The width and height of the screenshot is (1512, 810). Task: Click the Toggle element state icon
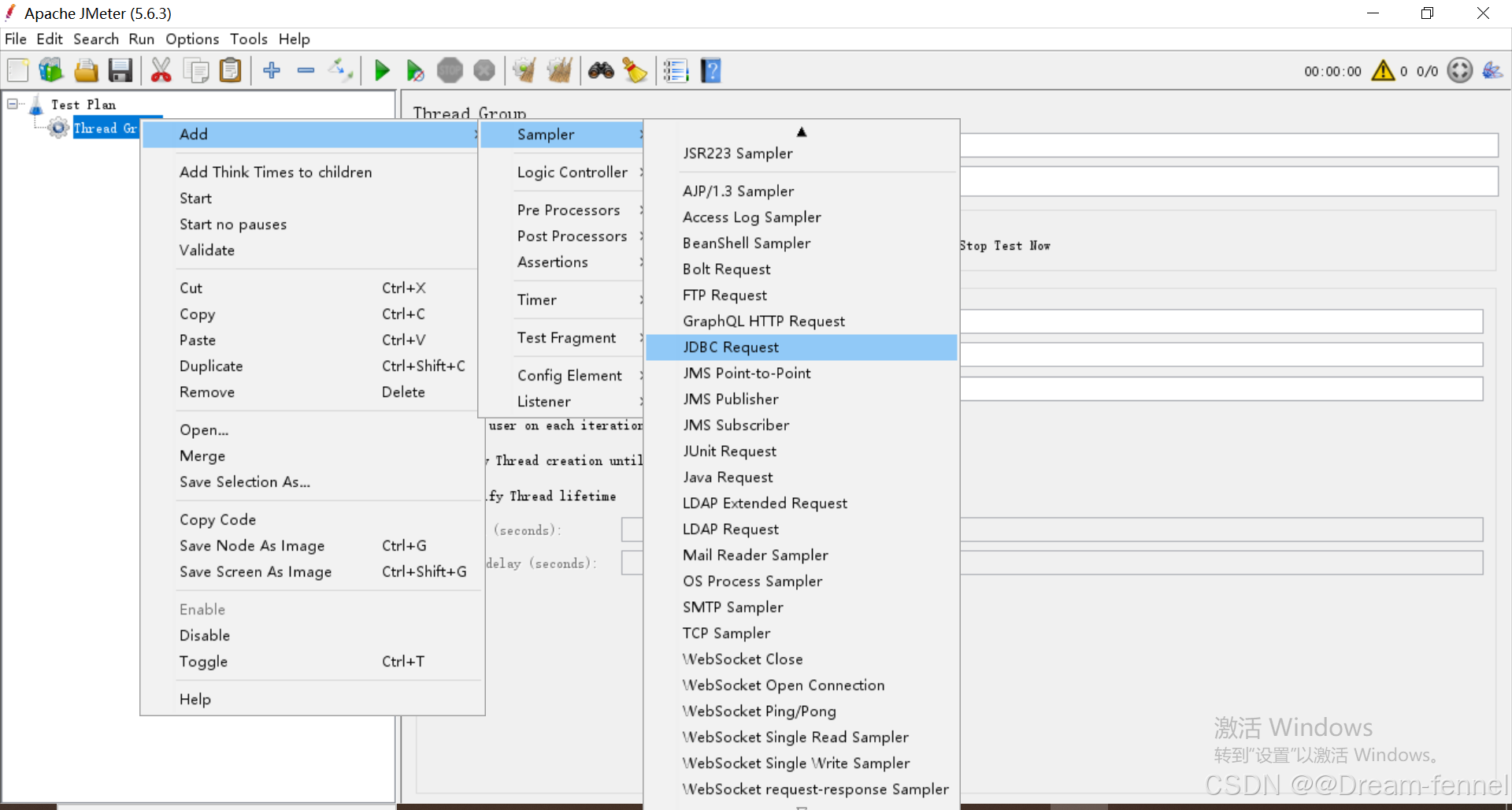click(x=341, y=71)
